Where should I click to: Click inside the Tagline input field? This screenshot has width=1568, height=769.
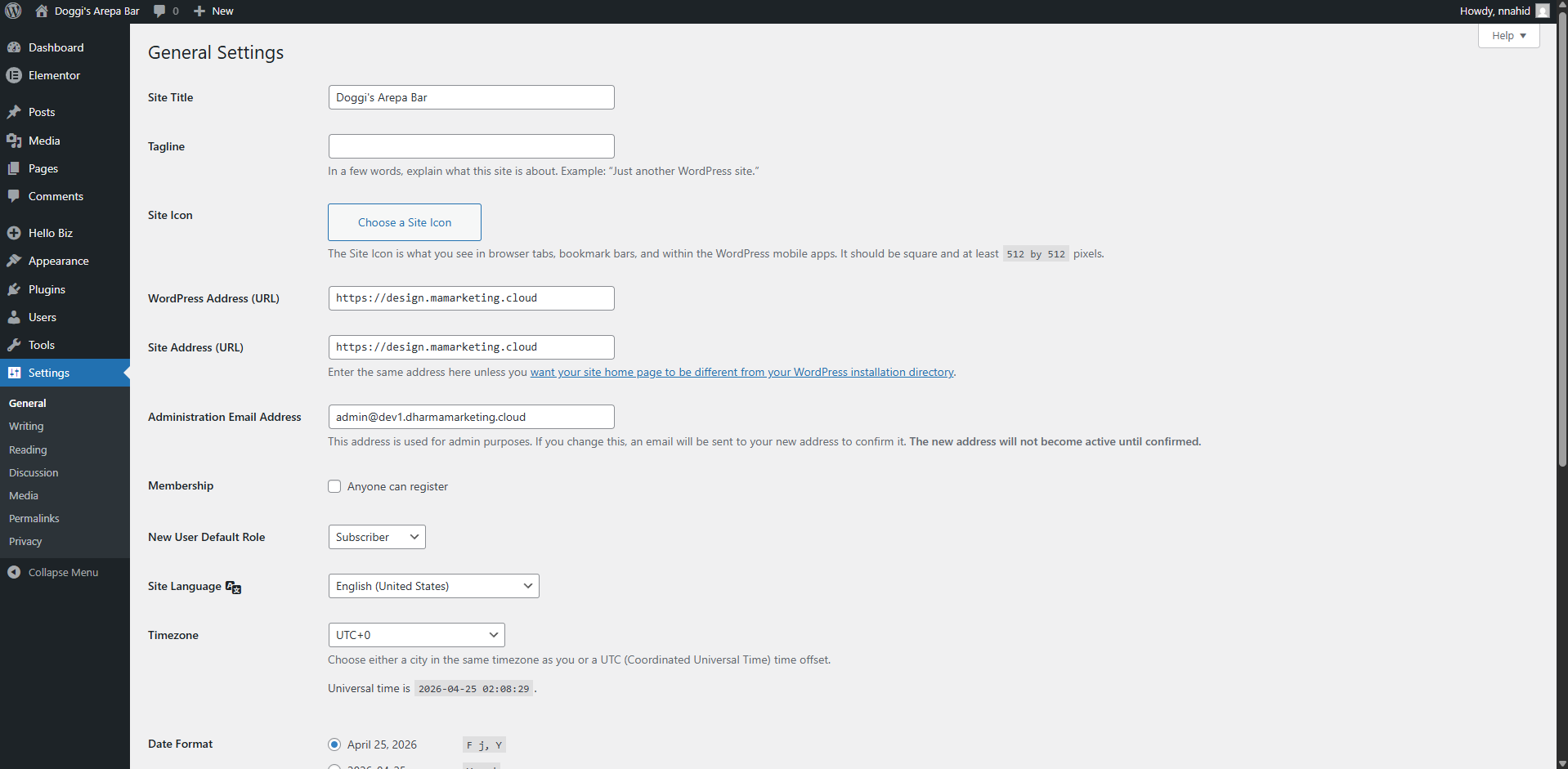coord(471,146)
